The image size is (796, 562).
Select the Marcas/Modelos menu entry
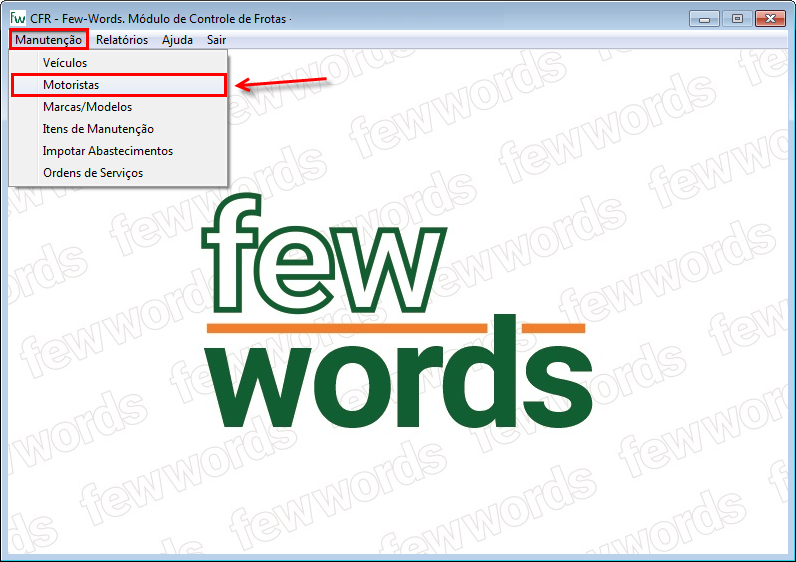(118, 107)
